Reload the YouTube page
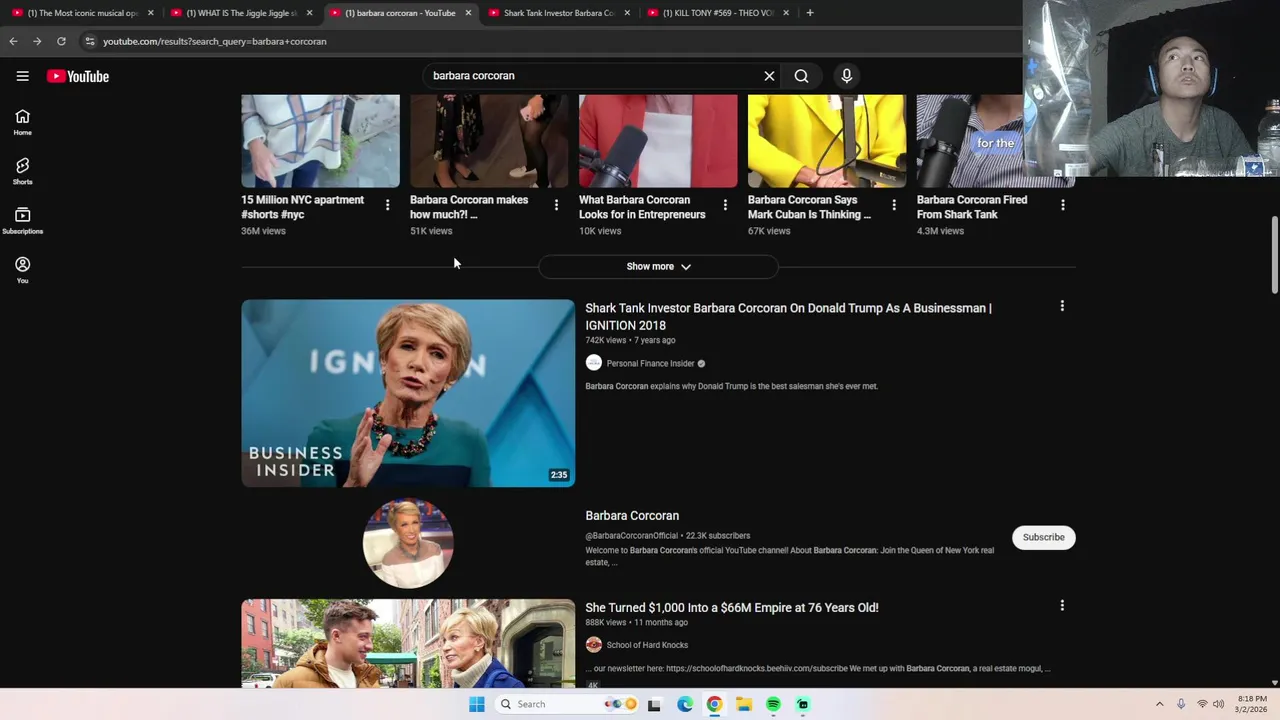 click(61, 41)
